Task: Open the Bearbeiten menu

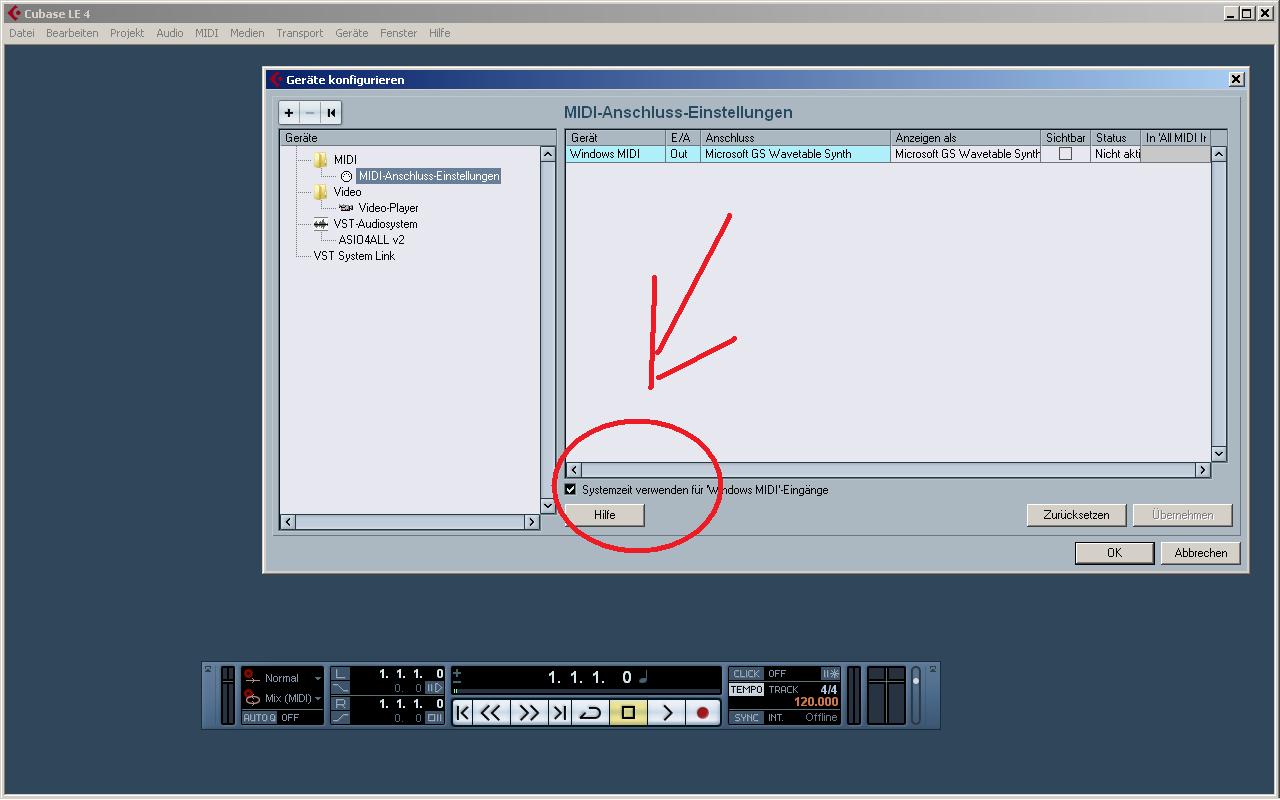Action: click(x=72, y=33)
